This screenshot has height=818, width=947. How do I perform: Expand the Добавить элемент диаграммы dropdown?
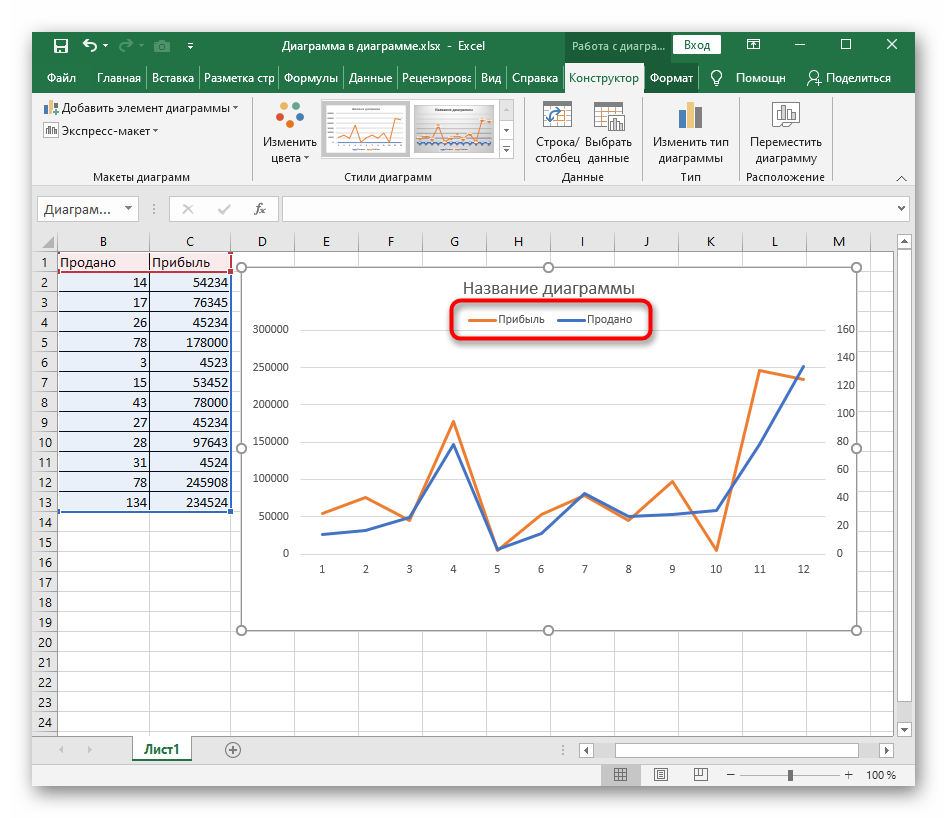tap(141, 108)
